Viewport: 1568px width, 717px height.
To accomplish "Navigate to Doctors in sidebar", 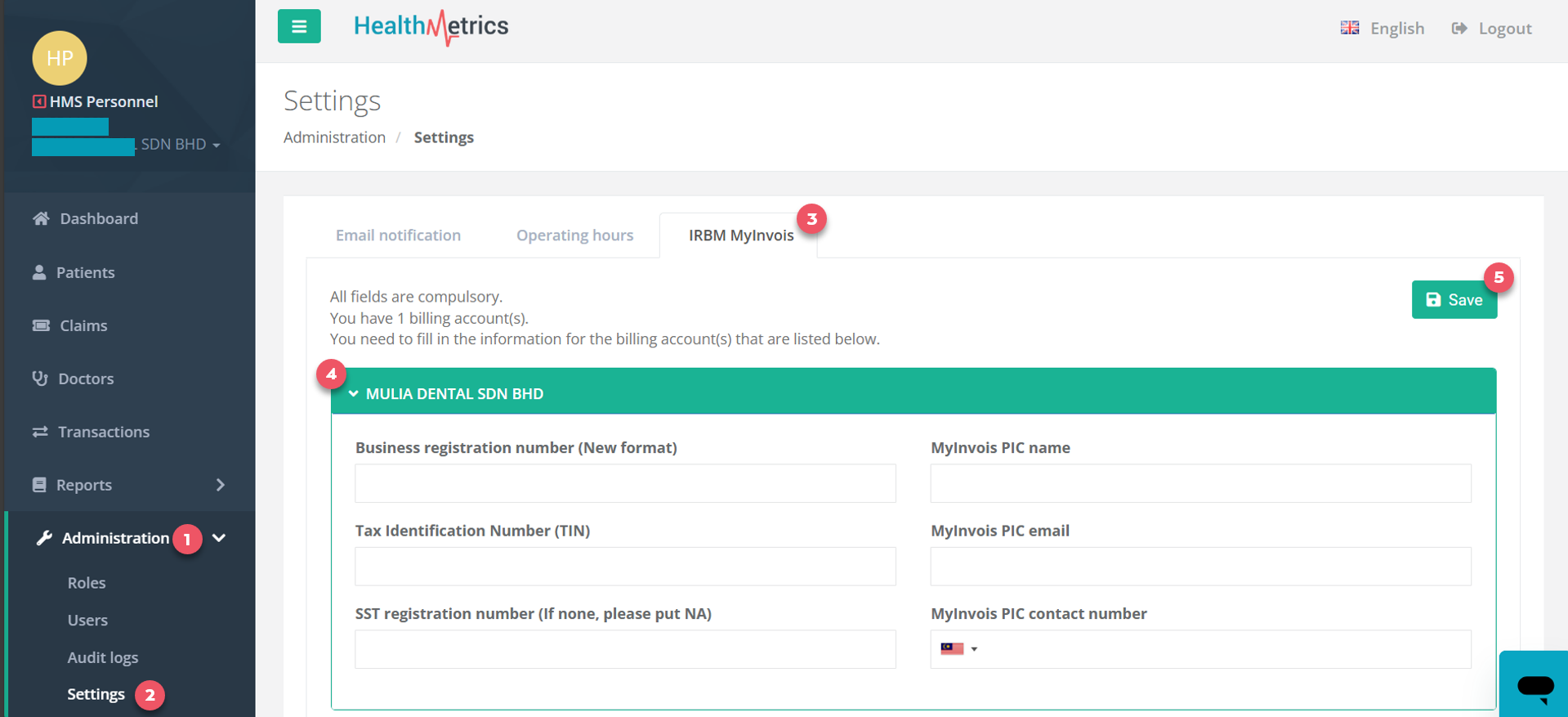I will 86,379.
